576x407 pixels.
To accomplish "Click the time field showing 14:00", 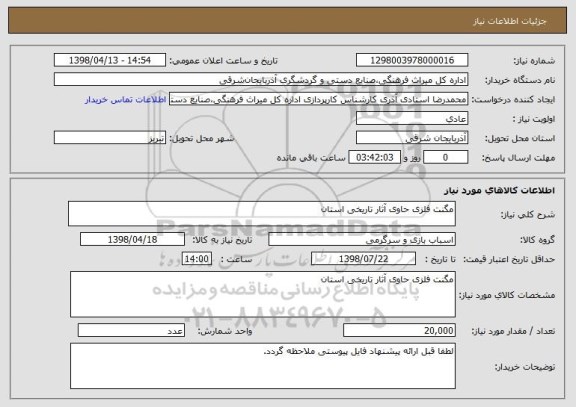I will [197, 259].
